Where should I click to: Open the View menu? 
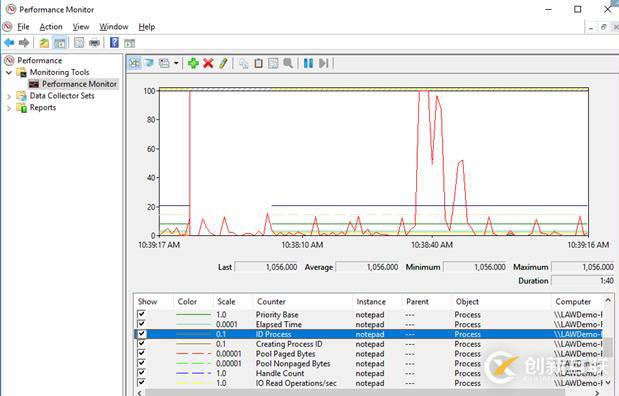pyautogui.click(x=81, y=27)
